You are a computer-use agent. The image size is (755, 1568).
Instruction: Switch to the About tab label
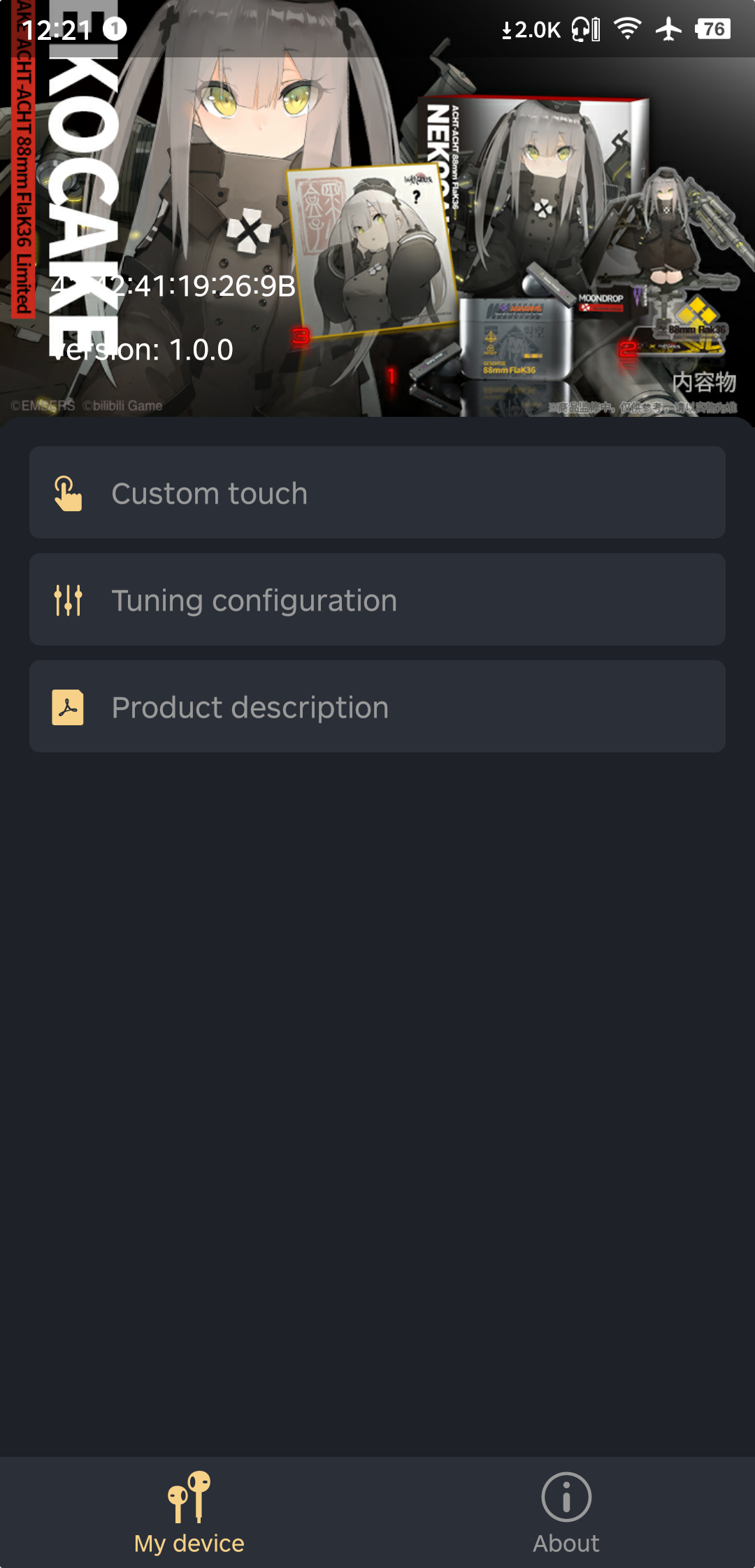pos(566,1544)
